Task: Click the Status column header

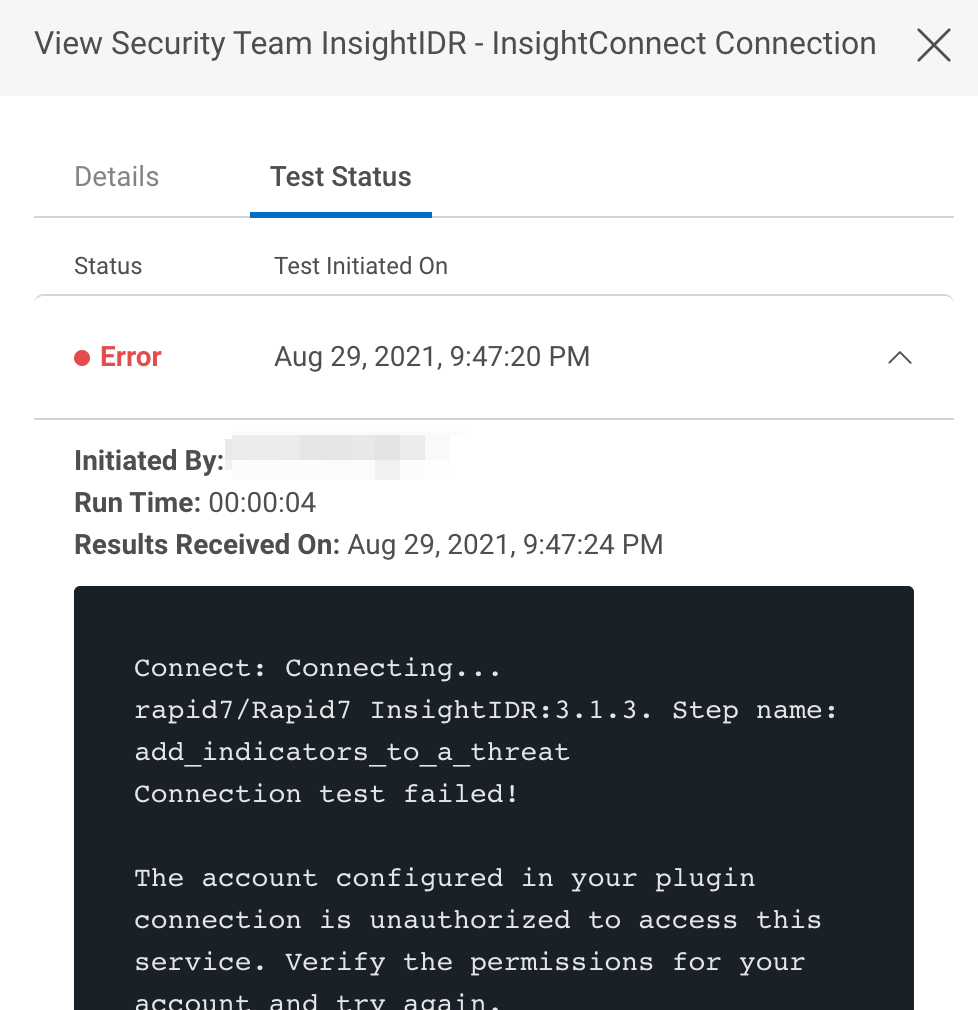Action: (108, 266)
